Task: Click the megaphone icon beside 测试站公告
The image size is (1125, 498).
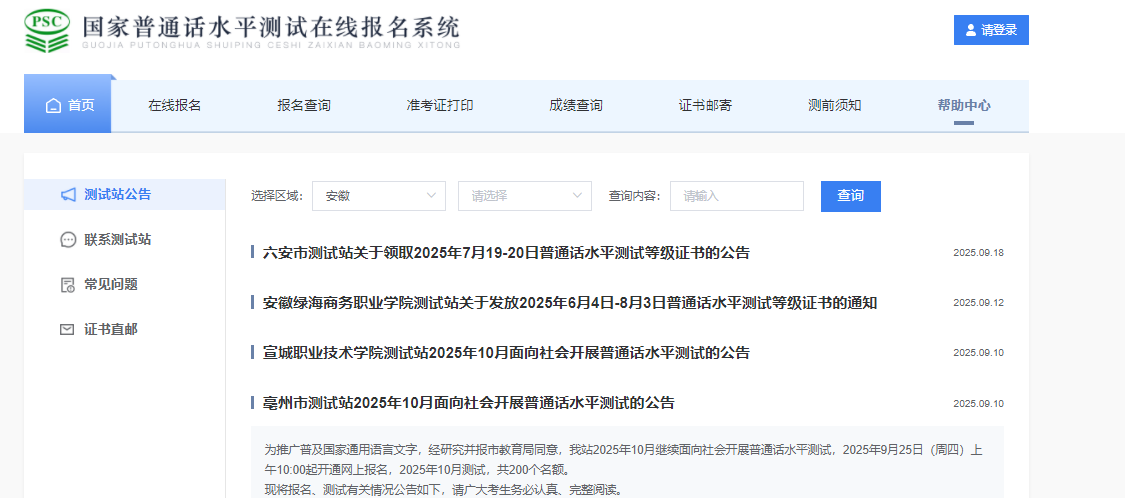Action: point(67,195)
